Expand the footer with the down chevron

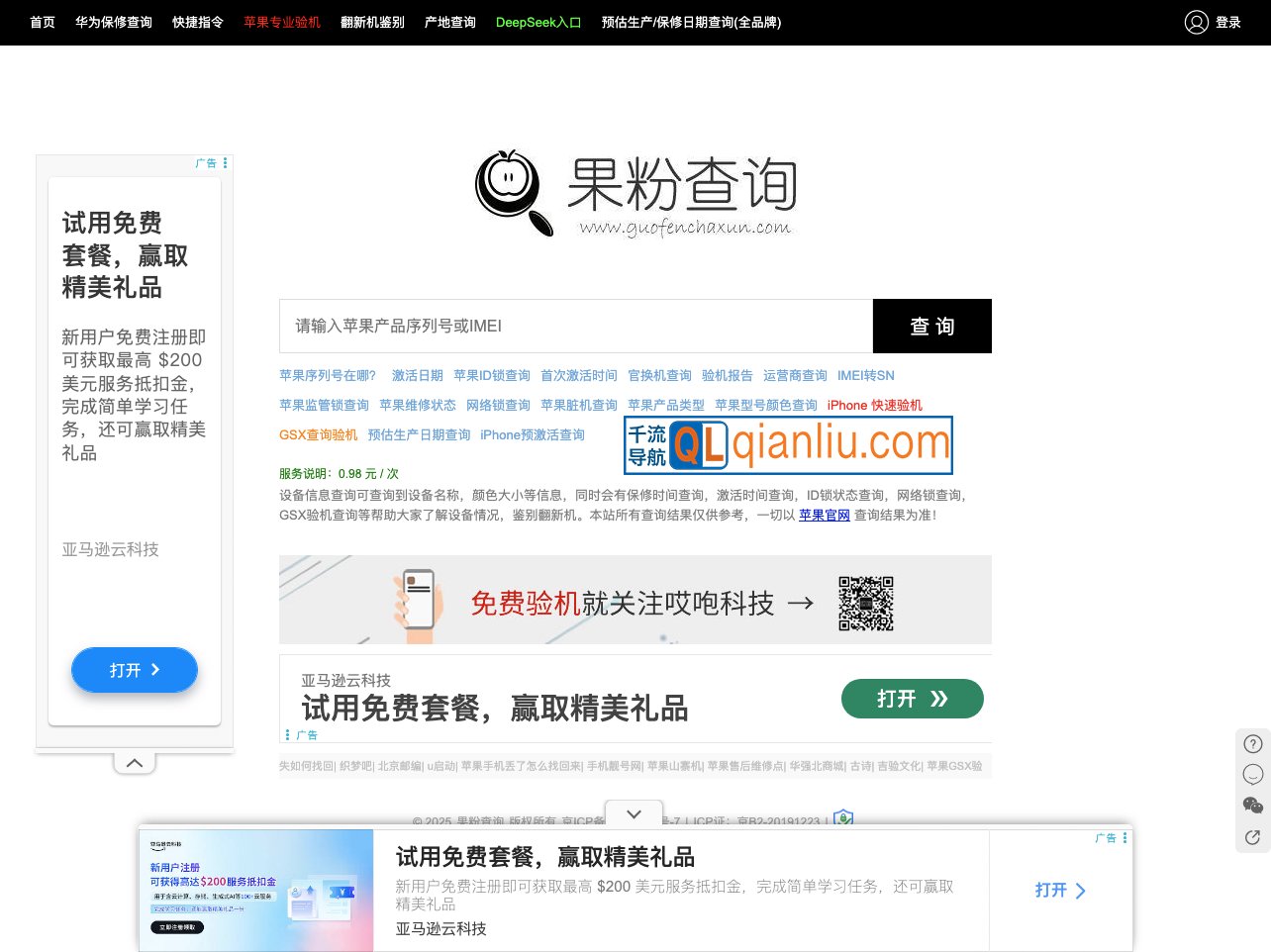[x=634, y=813]
